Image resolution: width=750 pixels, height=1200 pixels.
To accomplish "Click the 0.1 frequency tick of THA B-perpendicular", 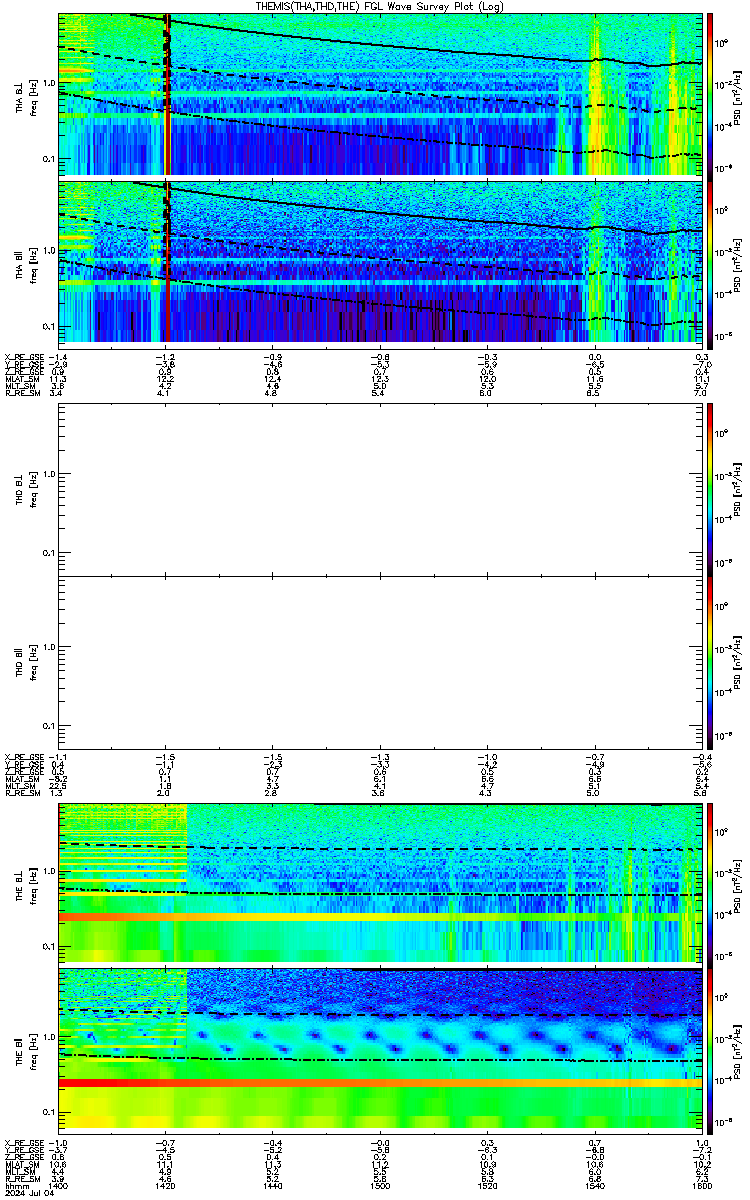I will (x=48, y=159).
